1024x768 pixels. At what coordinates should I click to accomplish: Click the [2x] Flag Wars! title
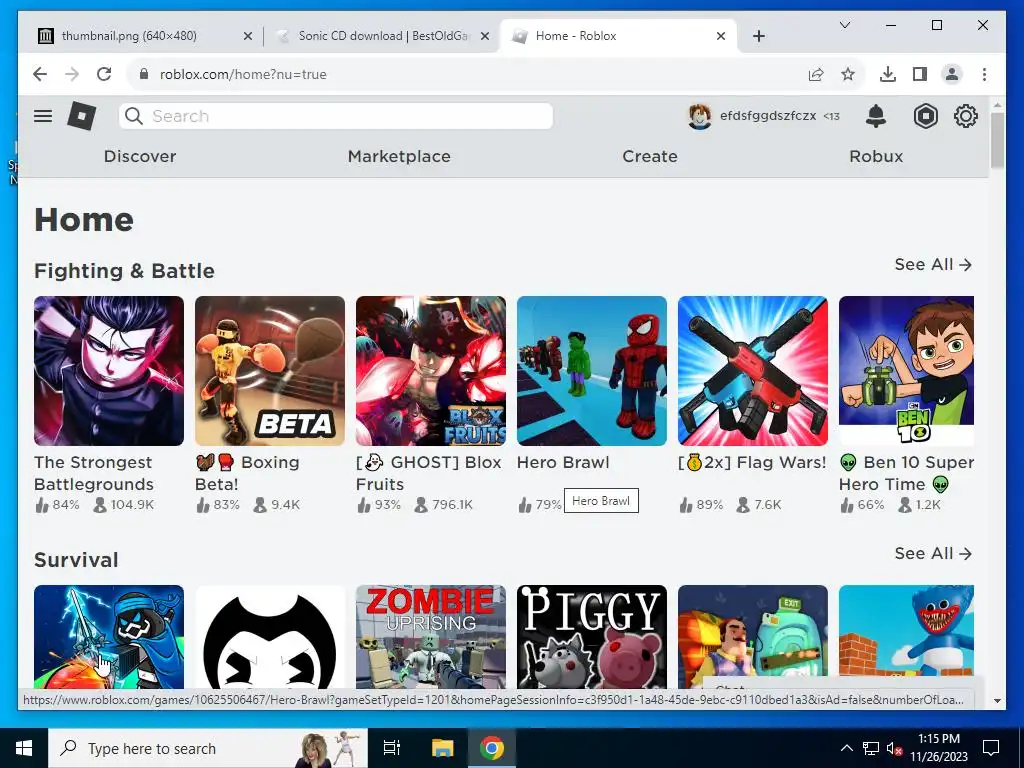click(752, 462)
